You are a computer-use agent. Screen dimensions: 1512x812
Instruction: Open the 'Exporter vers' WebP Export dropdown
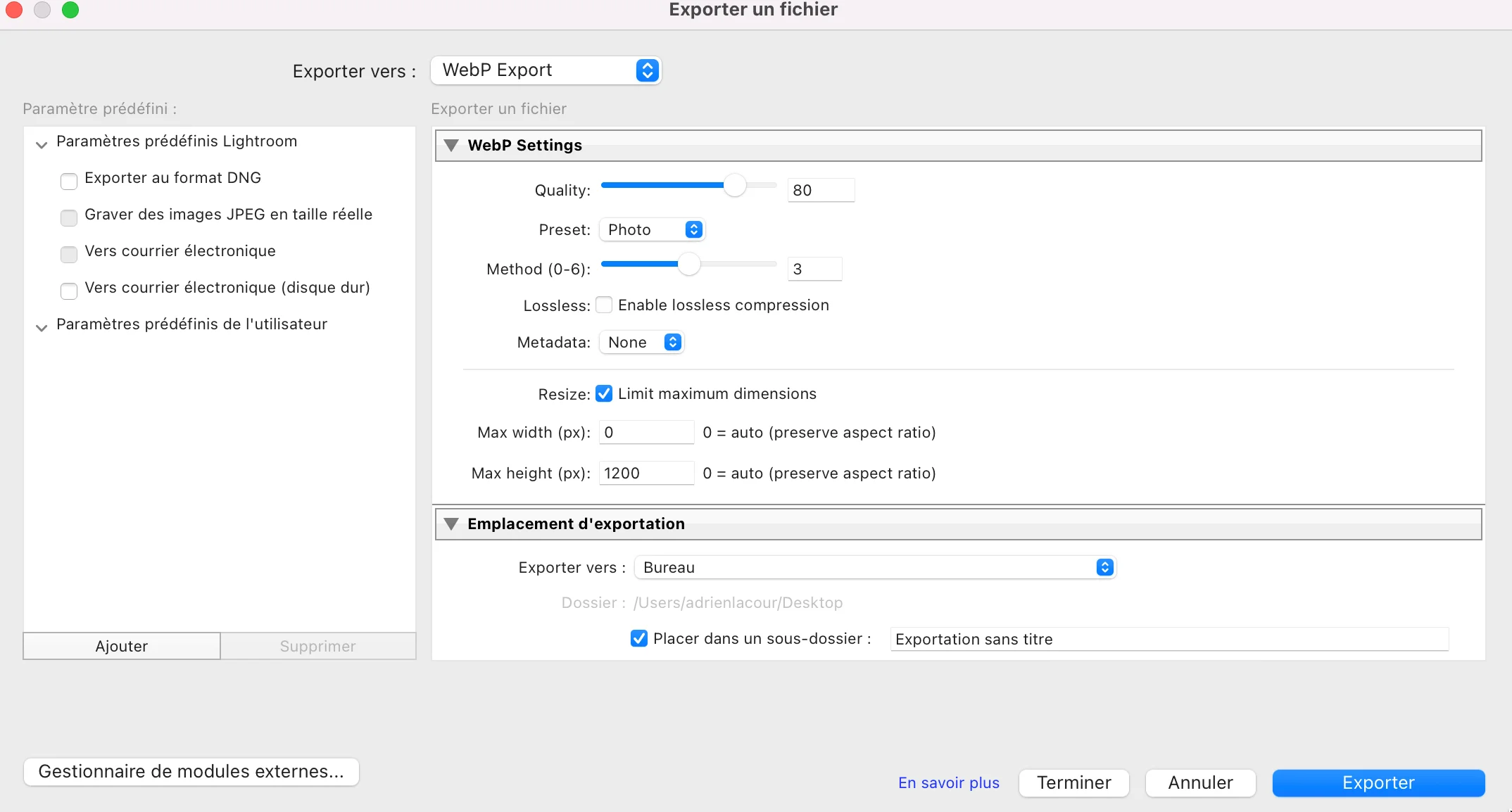click(546, 70)
